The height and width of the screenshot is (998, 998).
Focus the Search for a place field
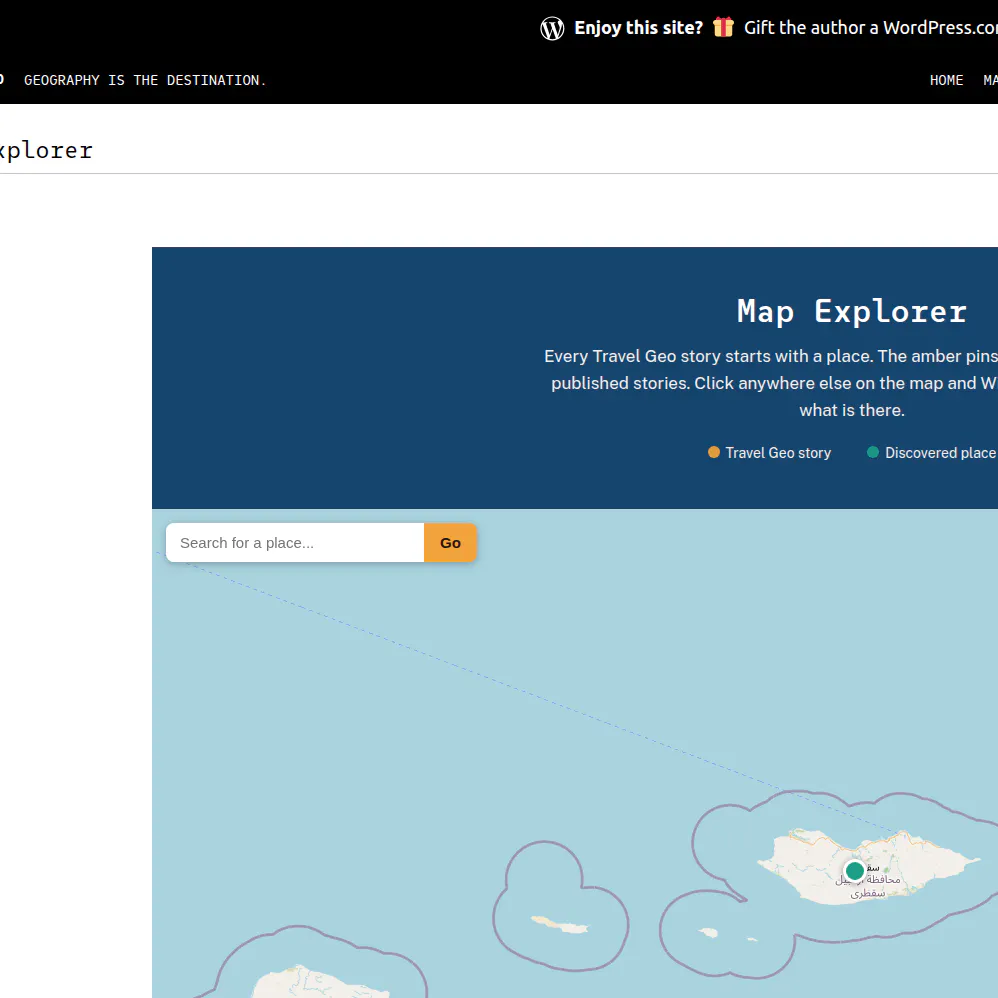point(295,542)
